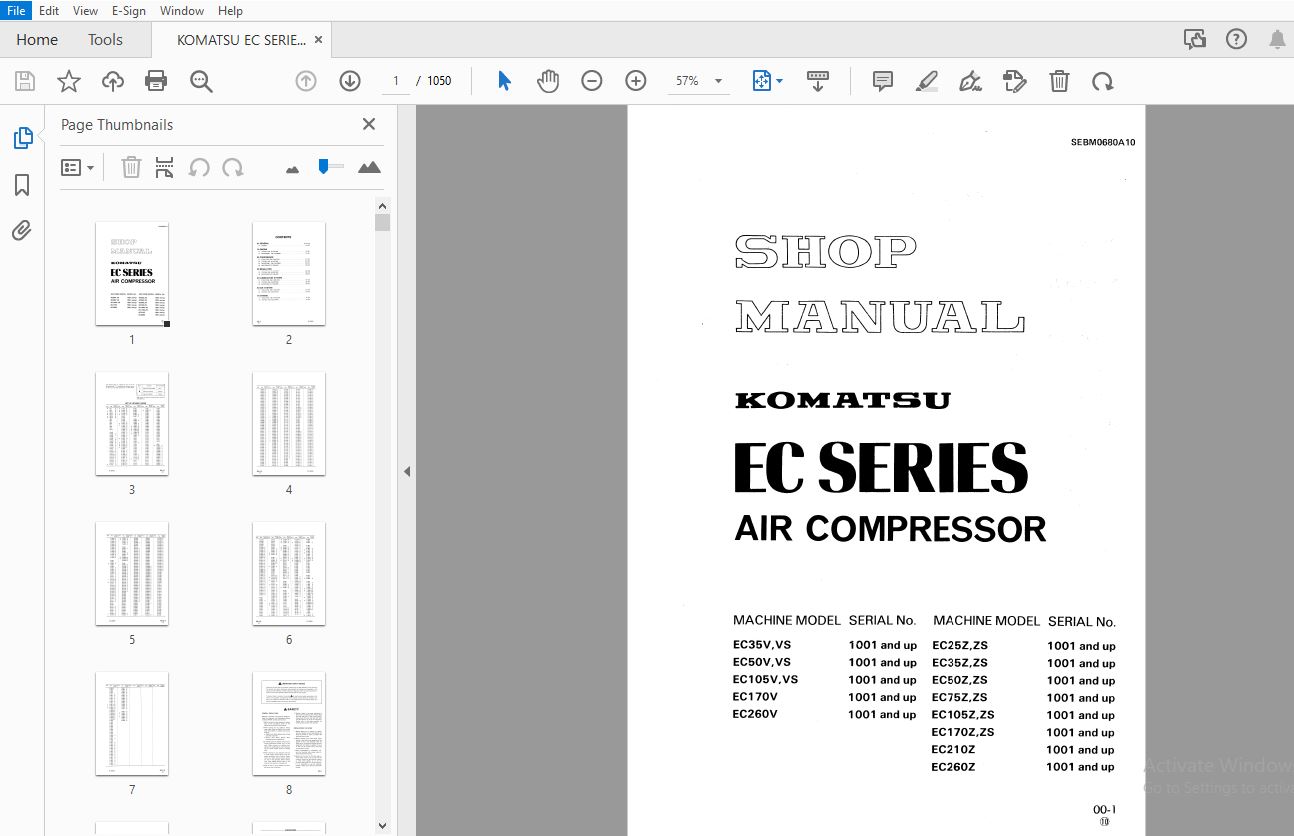Select page 5 thumbnail
This screenshot has width=1294, height=836.
point(132,574)
